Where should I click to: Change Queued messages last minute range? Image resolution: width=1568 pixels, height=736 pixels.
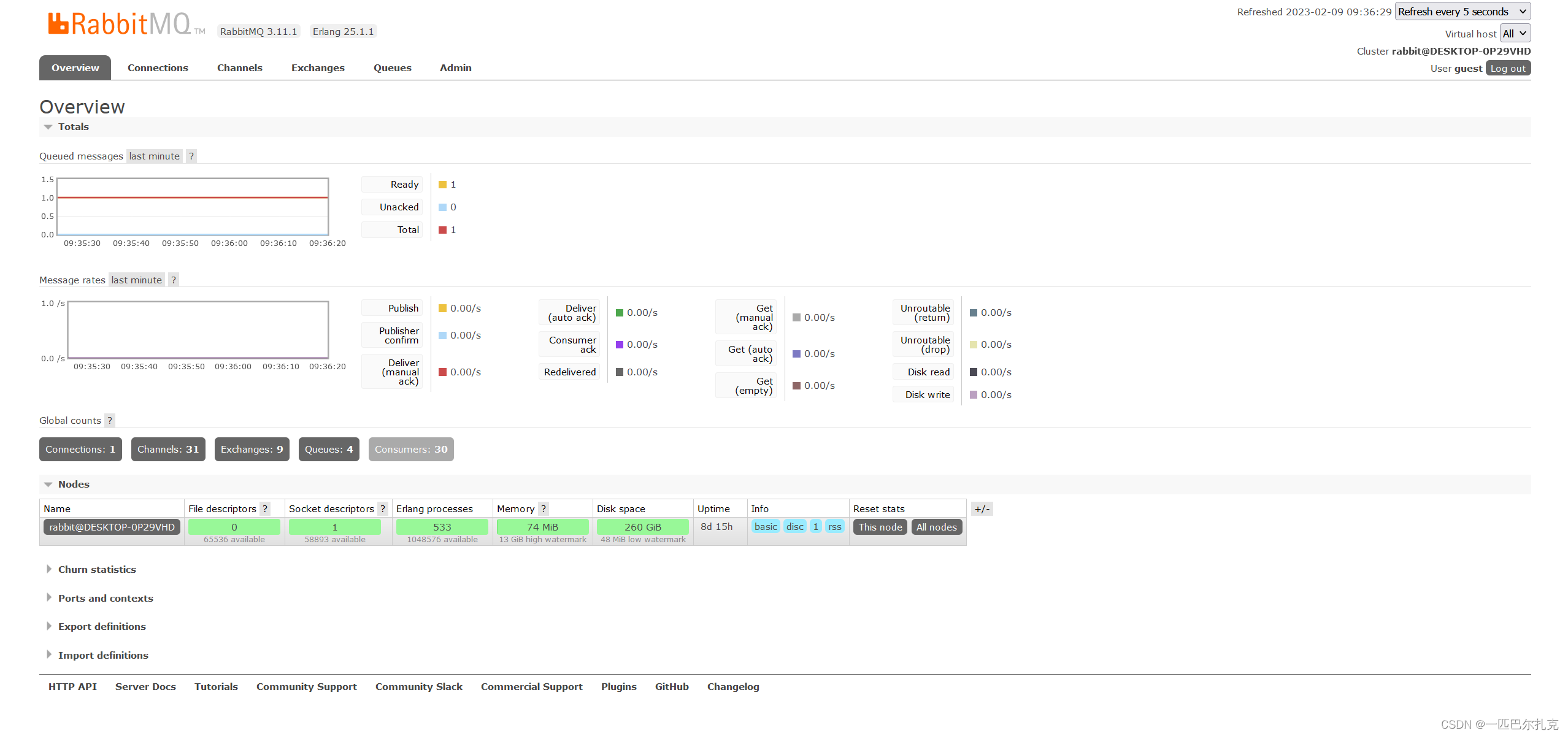point(154,156)
